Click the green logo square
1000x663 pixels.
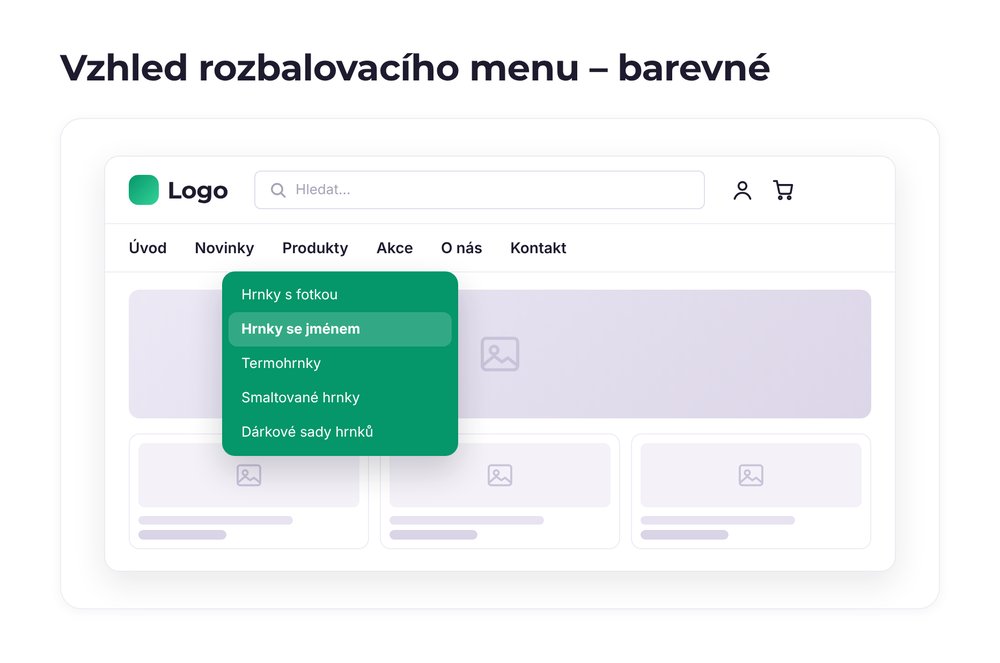pos(143,190)
